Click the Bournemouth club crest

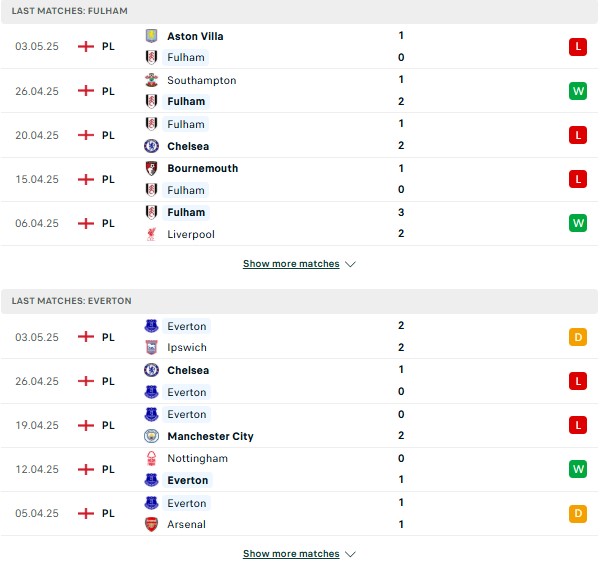click(151, 168)
